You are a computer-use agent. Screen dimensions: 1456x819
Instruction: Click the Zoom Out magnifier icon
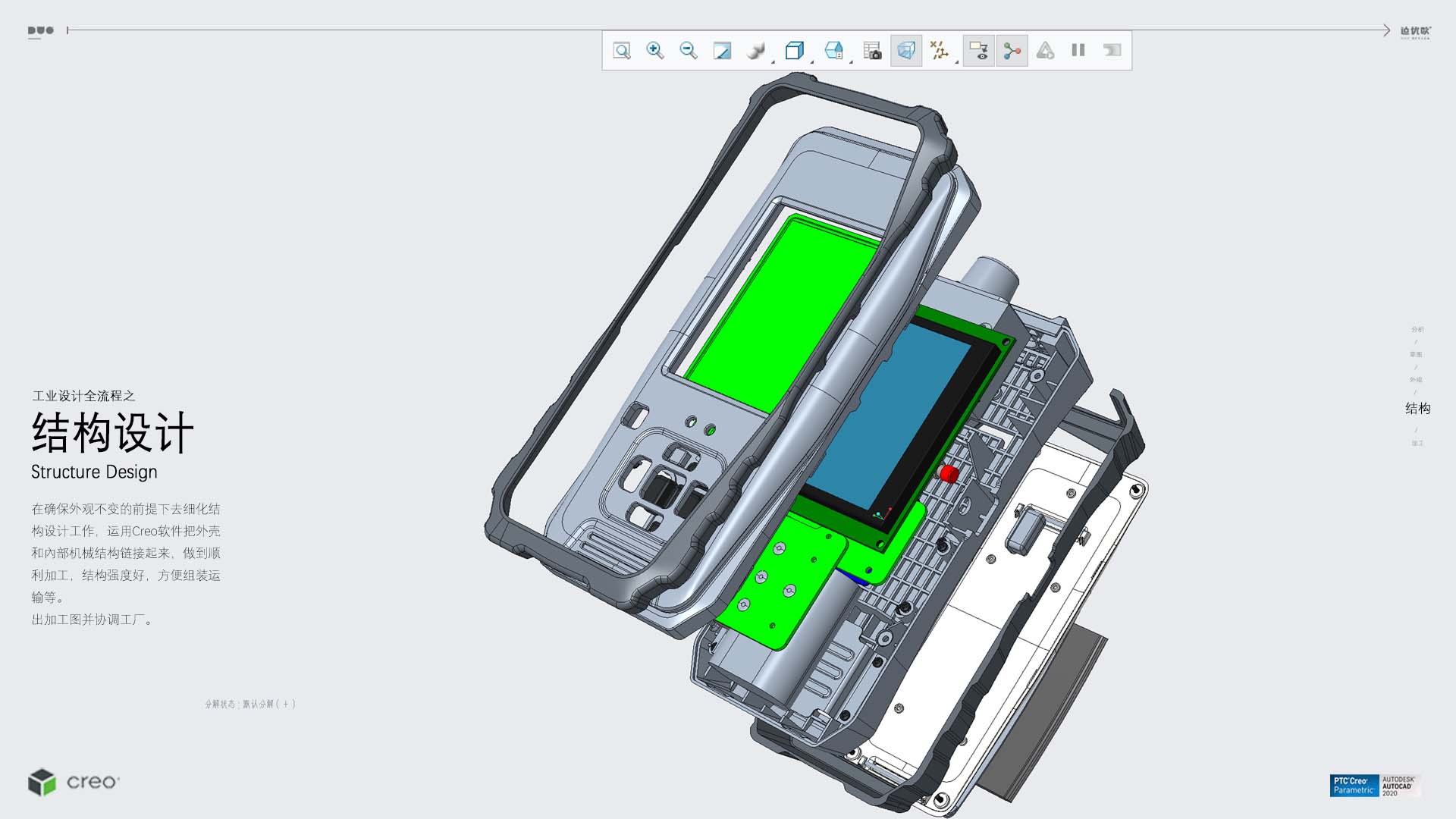coord(689,51)
